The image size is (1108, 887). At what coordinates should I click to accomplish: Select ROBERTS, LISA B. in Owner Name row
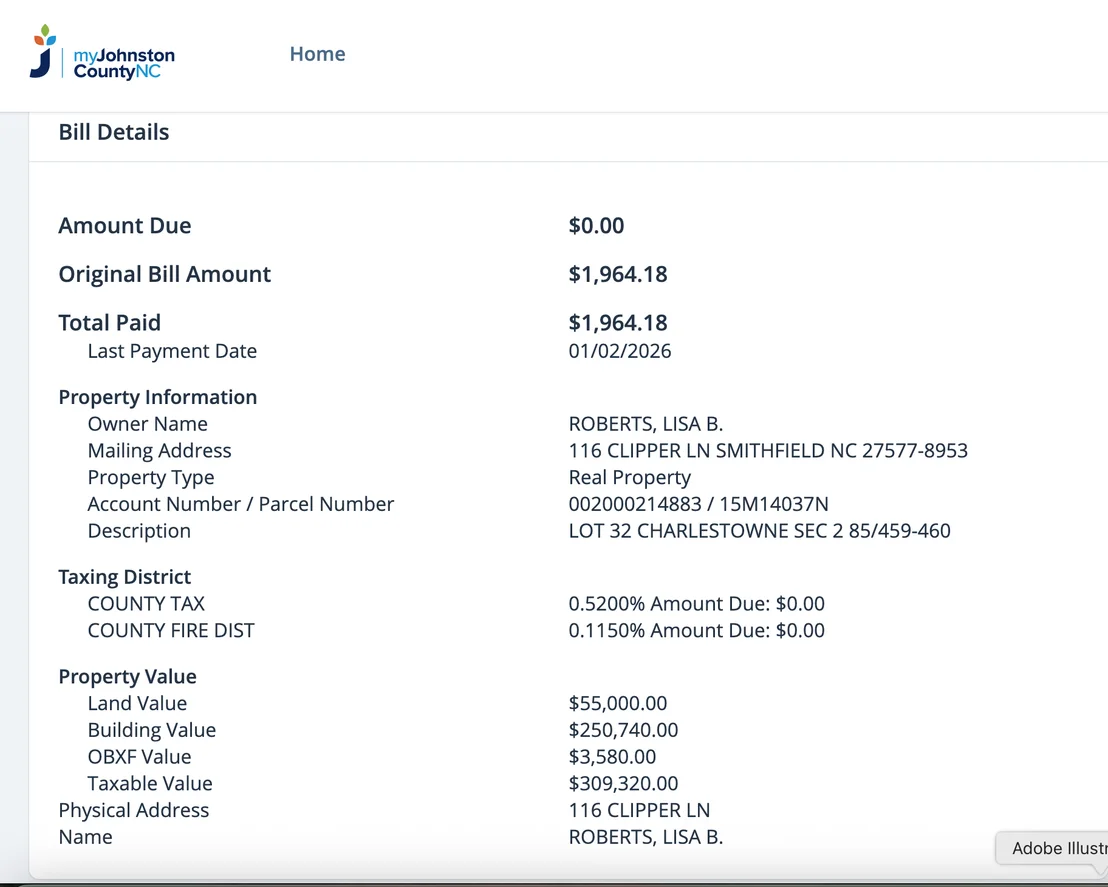(x=646, y=424)
